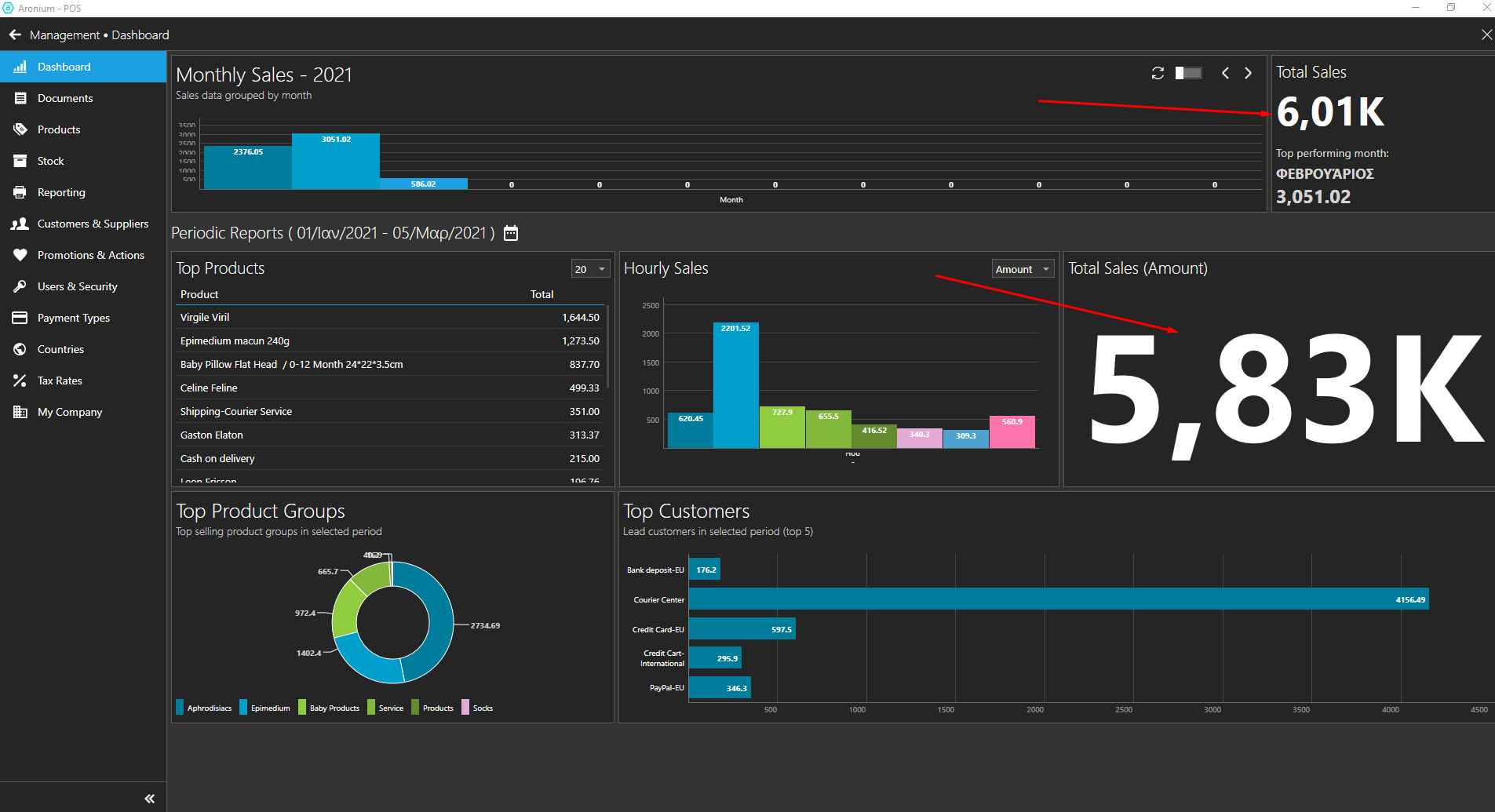Open Documents in the sidebar
The width and height of the screenshot is (1495, 812).
tap(65, 98)
